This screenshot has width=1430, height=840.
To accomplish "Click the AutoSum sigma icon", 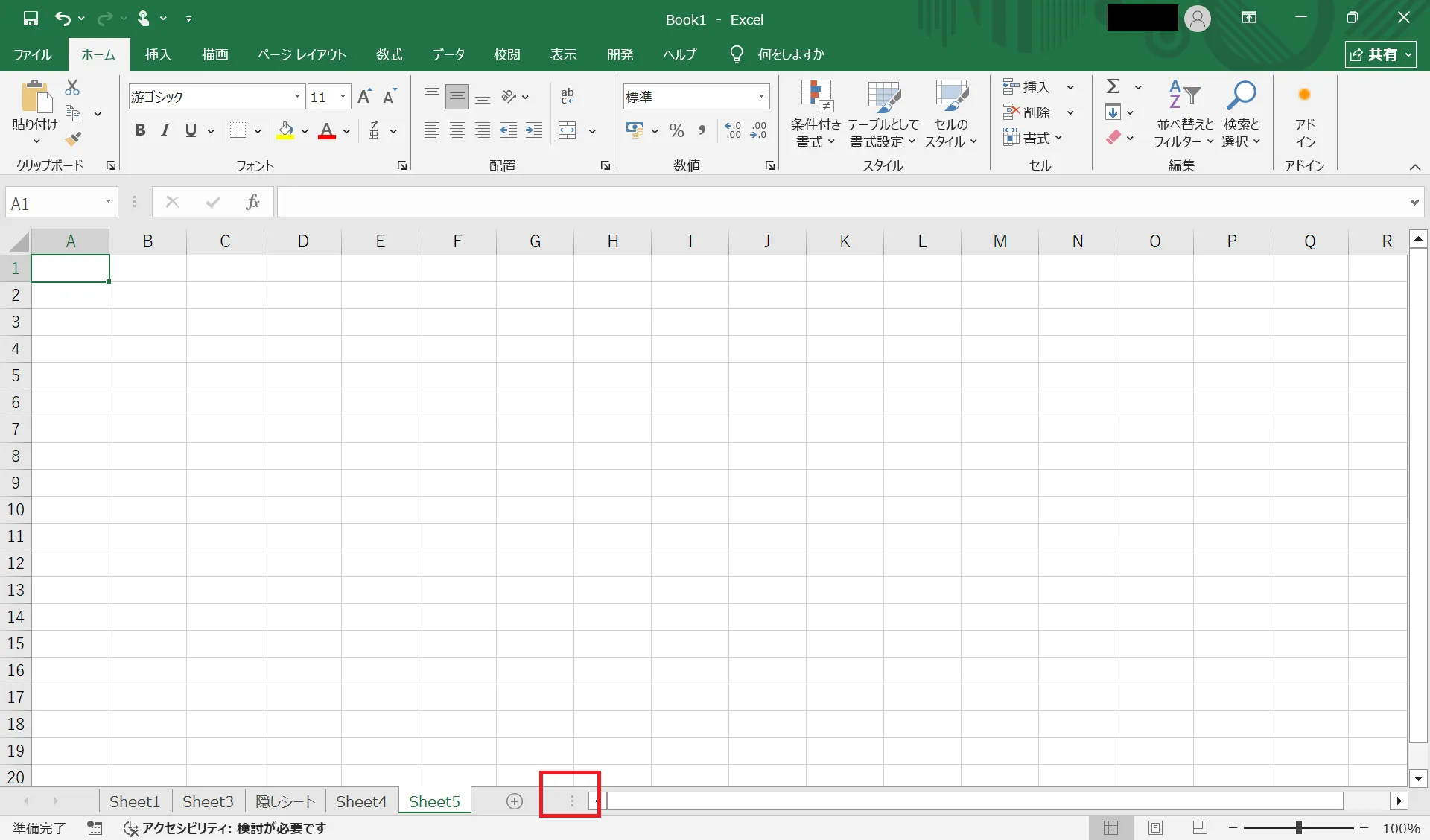I will click(1113, 87).
